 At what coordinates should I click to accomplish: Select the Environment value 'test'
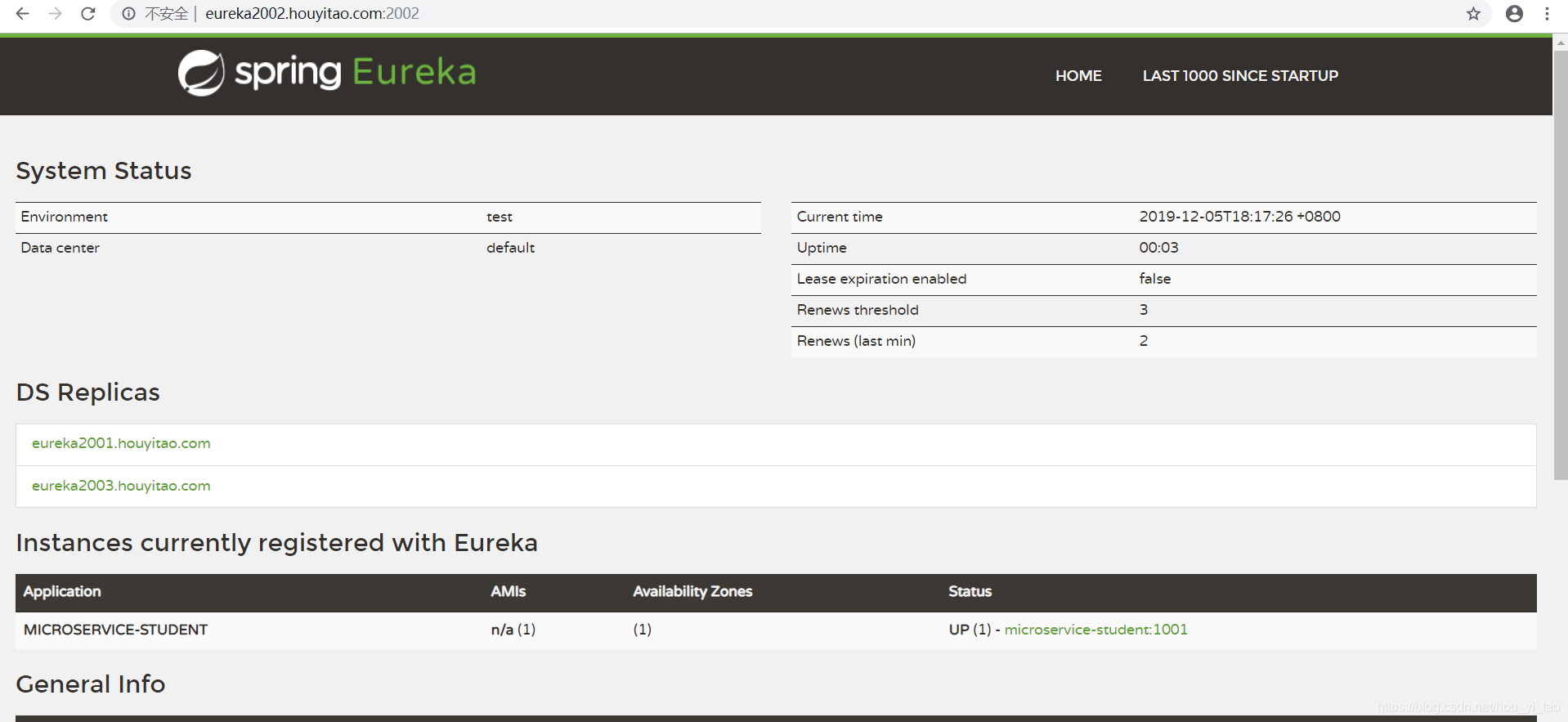tap(500, 217)
